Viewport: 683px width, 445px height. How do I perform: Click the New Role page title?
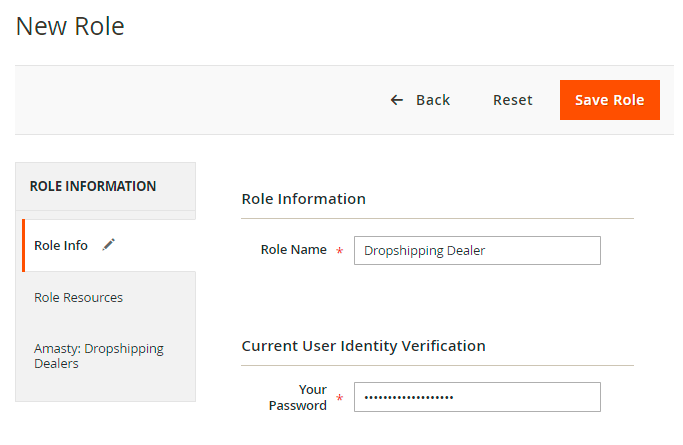(70, 26)
